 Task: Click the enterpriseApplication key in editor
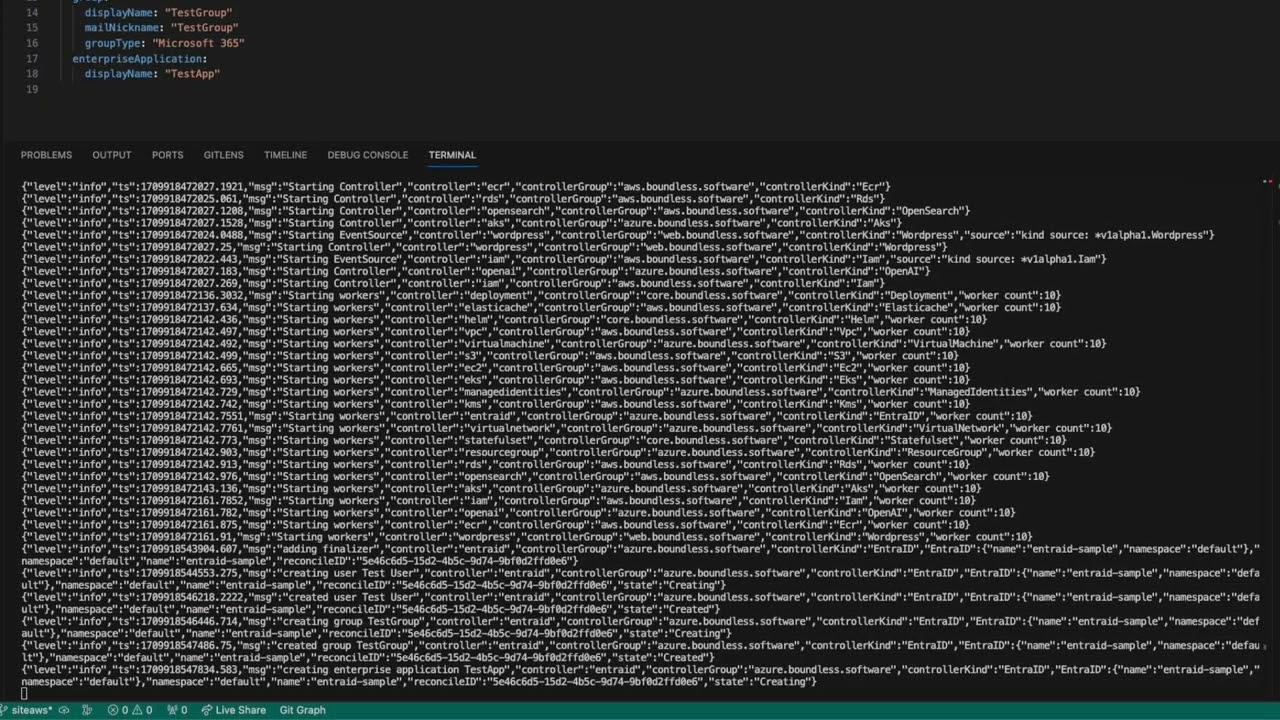(x=139, y=59)
